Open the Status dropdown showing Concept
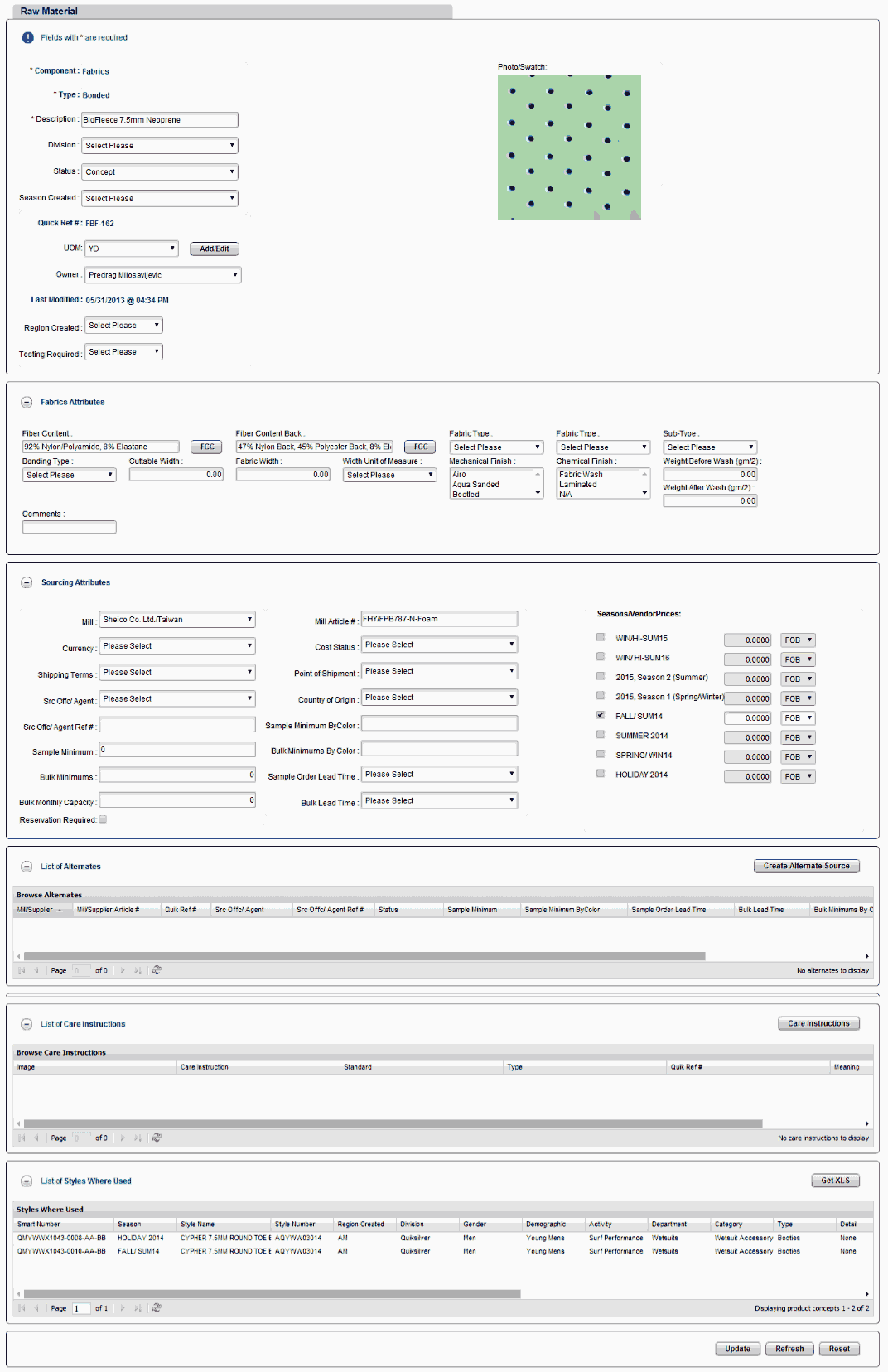 point(160,171)
